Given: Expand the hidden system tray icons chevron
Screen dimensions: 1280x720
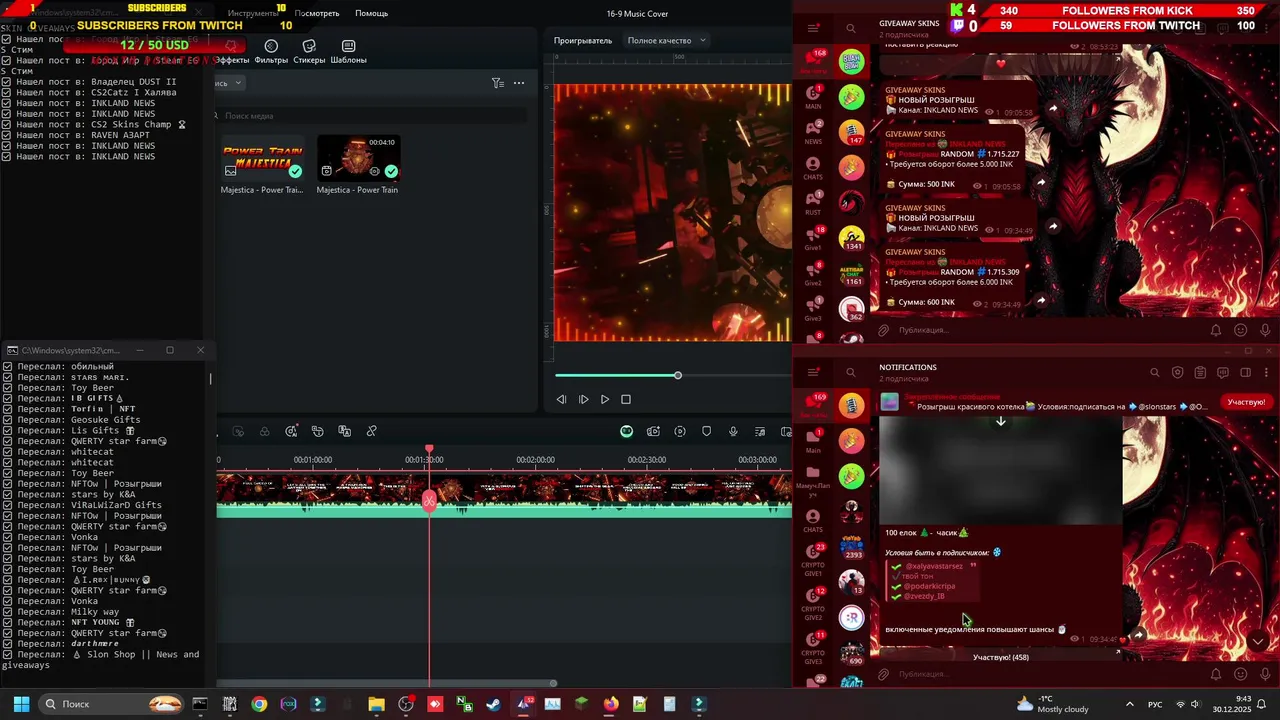Looking at the screenshot, I should tap(1130, 704).
